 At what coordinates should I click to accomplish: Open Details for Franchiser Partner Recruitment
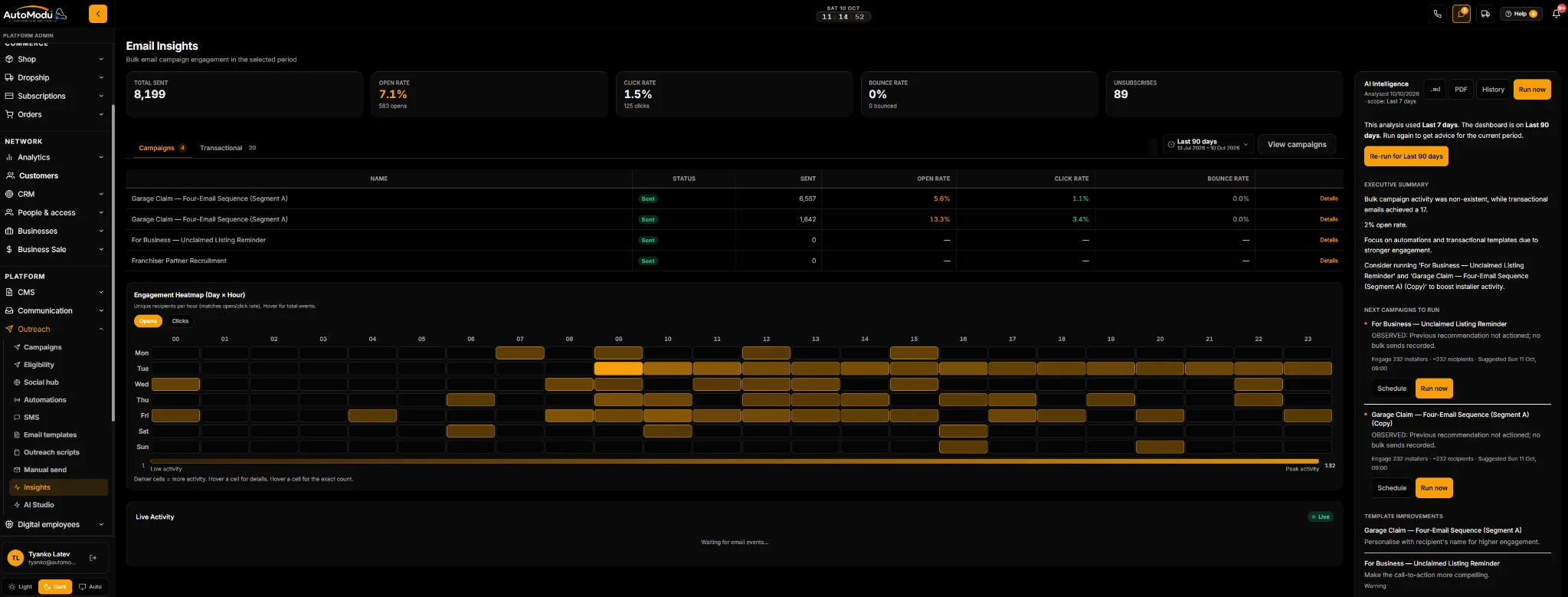click(1328, 261)
